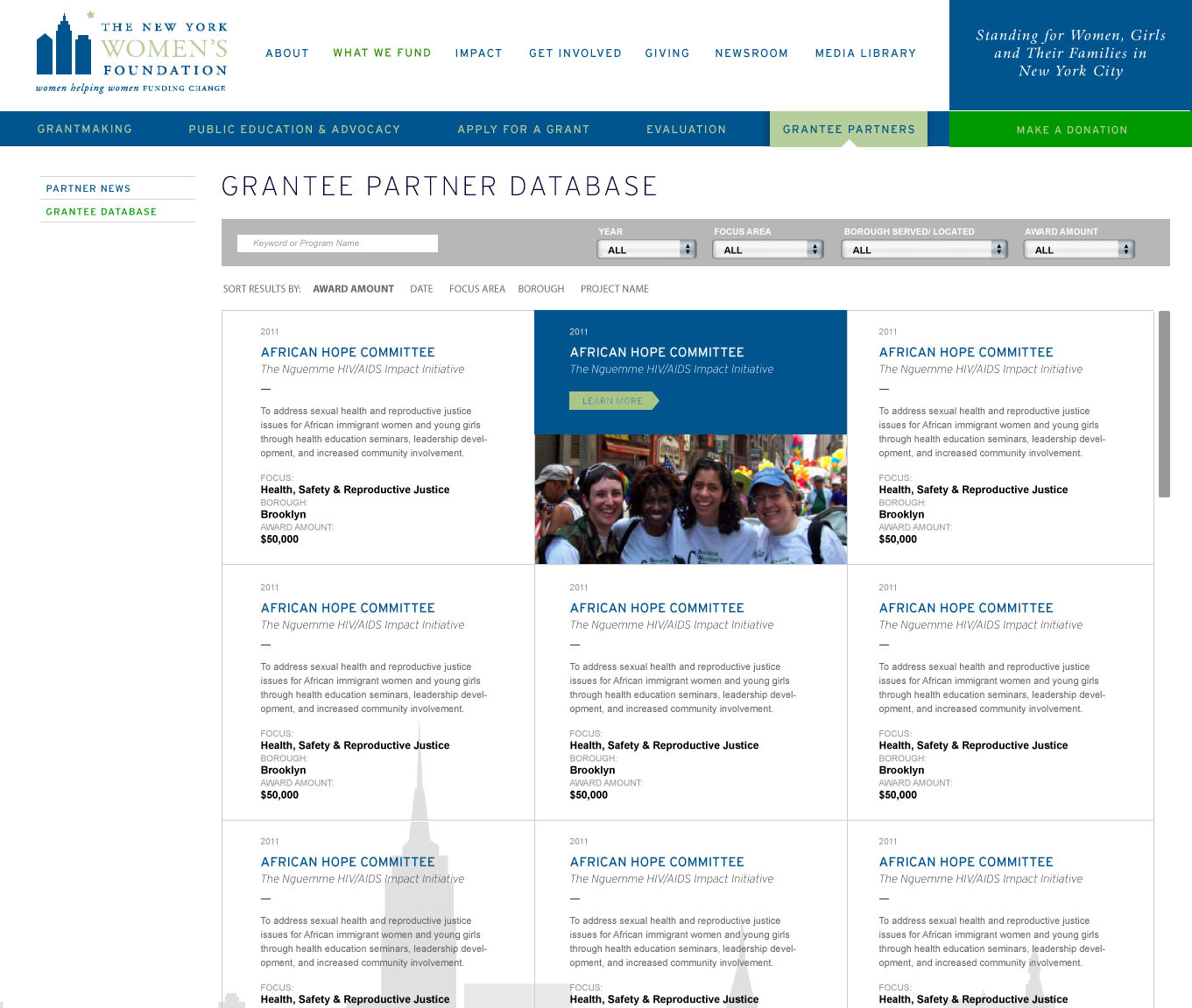Sort results by Award Amount
1192x1008 pixels.
(x=354, y=289)
